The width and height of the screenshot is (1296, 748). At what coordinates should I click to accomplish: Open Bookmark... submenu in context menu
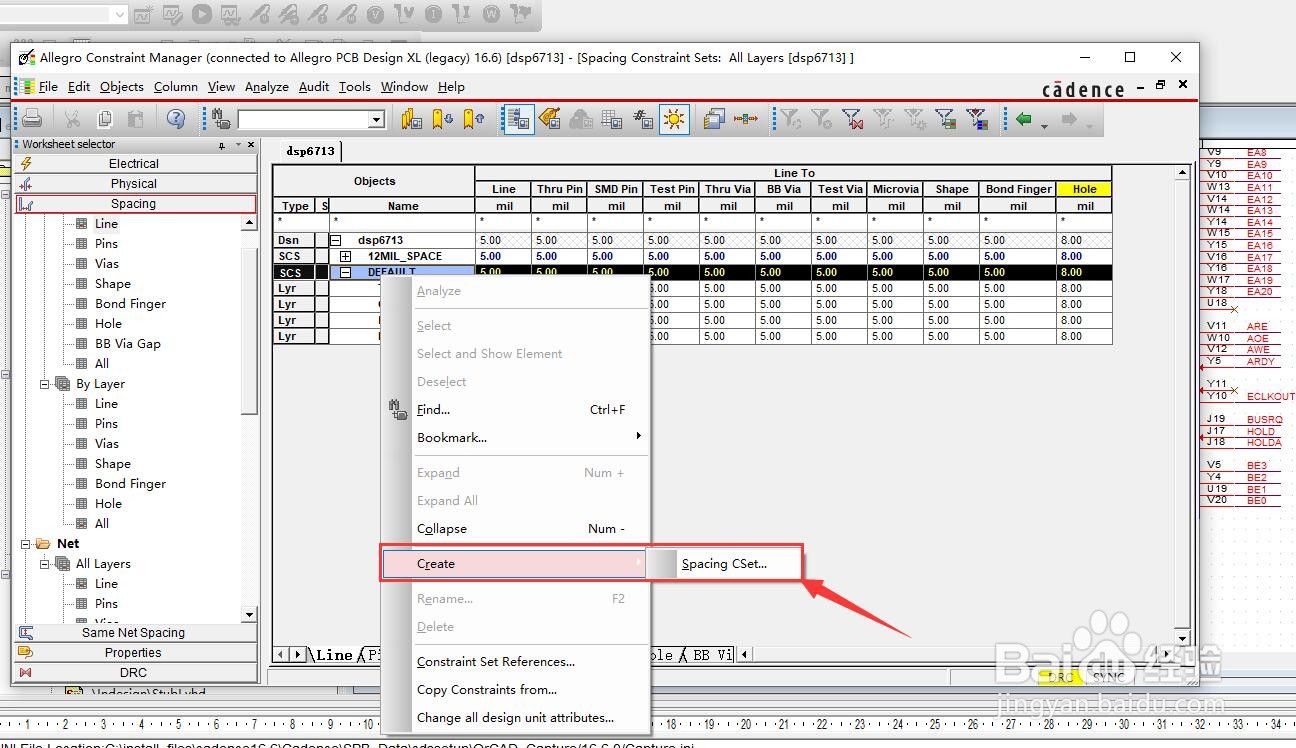click(514, 437)
